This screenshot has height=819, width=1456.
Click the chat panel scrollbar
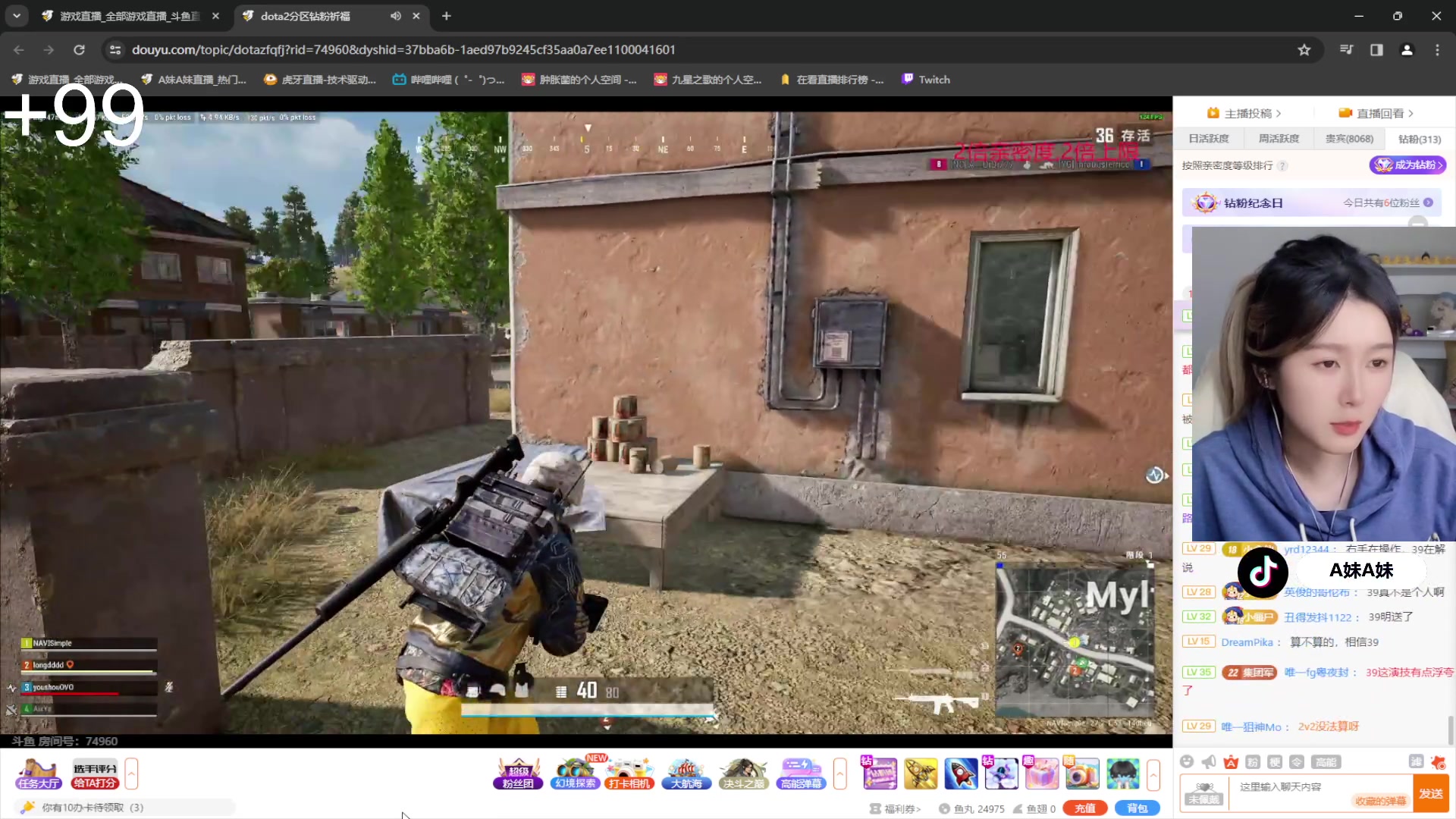[1451, 730]
